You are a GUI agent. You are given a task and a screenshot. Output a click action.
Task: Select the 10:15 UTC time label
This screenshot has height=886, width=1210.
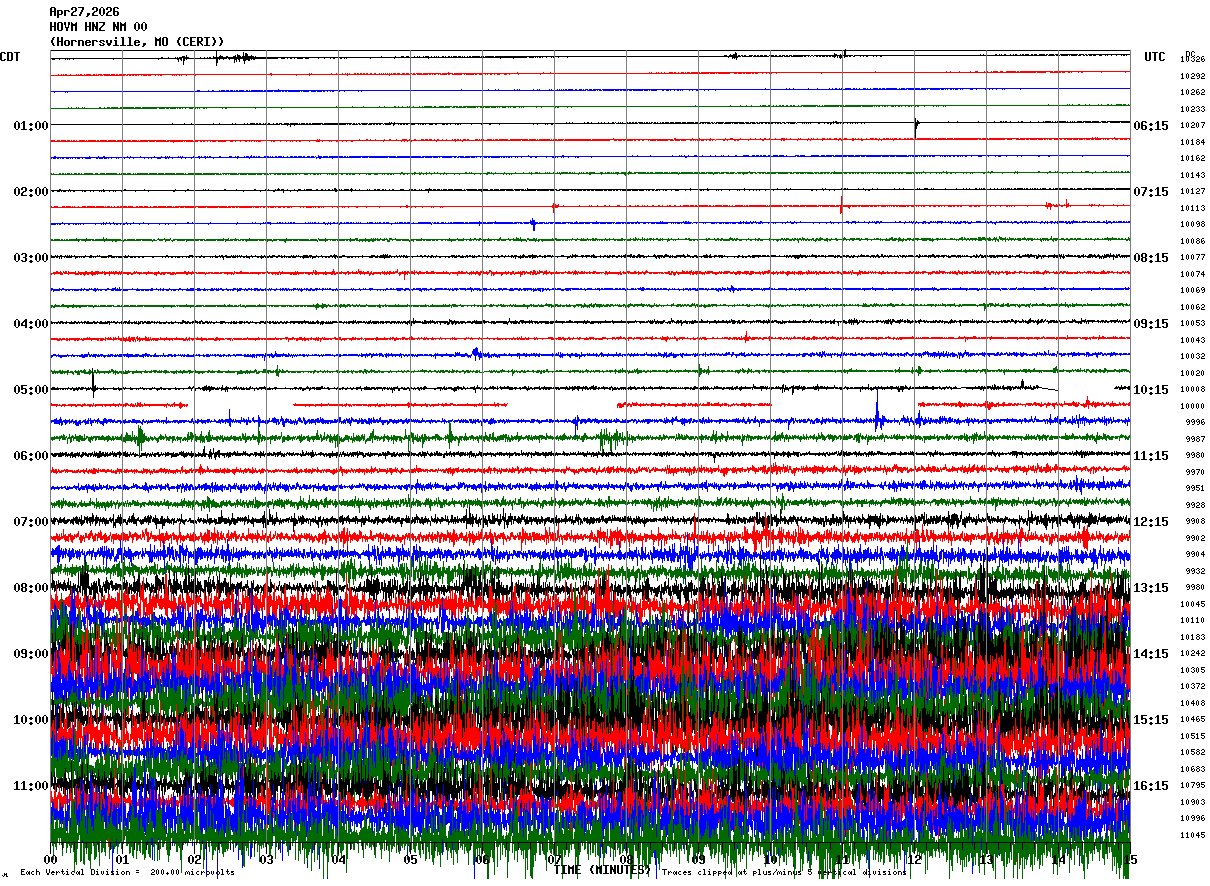coord(1151,390)
